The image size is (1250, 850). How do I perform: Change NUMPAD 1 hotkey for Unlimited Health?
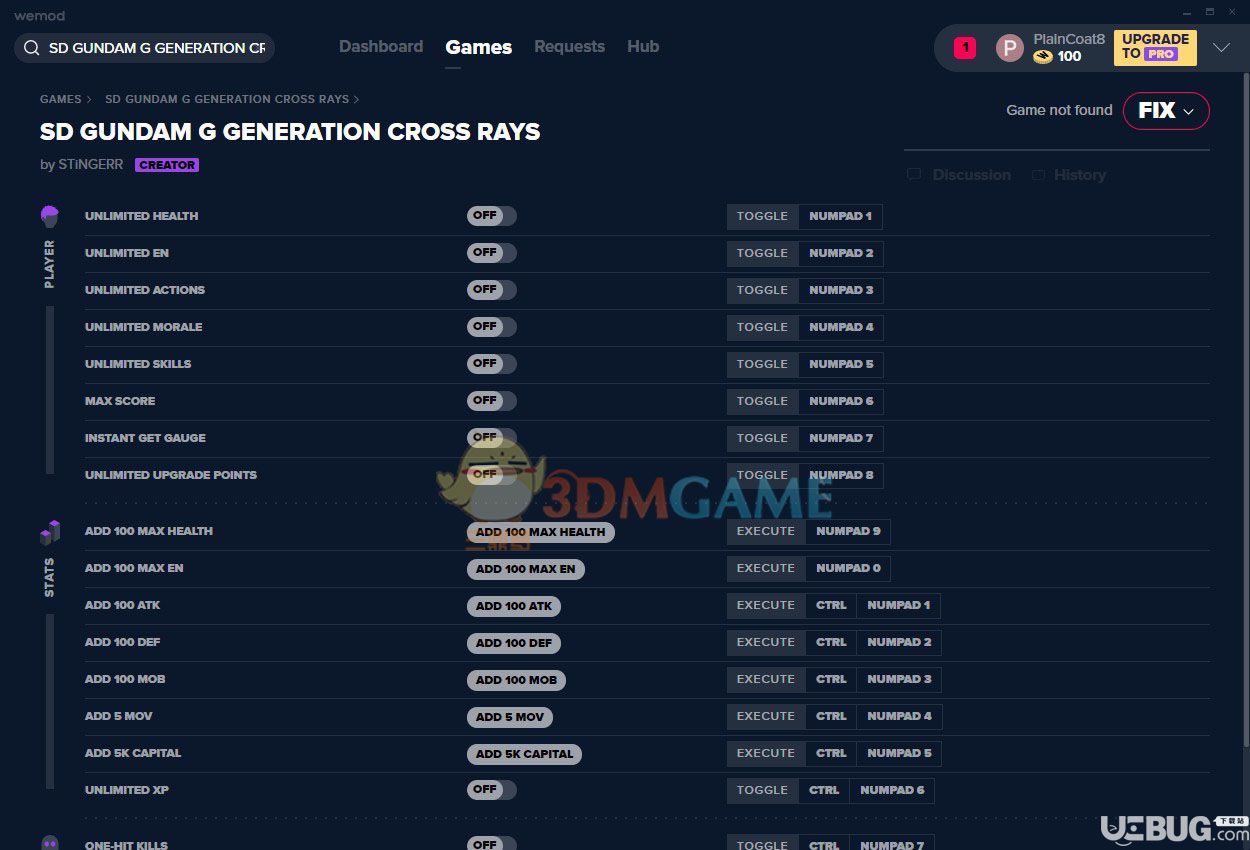840,216
